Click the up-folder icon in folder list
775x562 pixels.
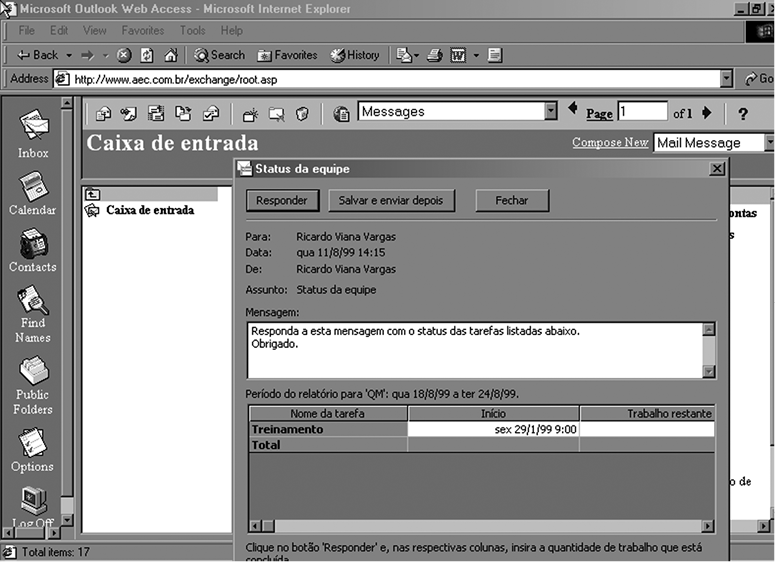(92, 194)
